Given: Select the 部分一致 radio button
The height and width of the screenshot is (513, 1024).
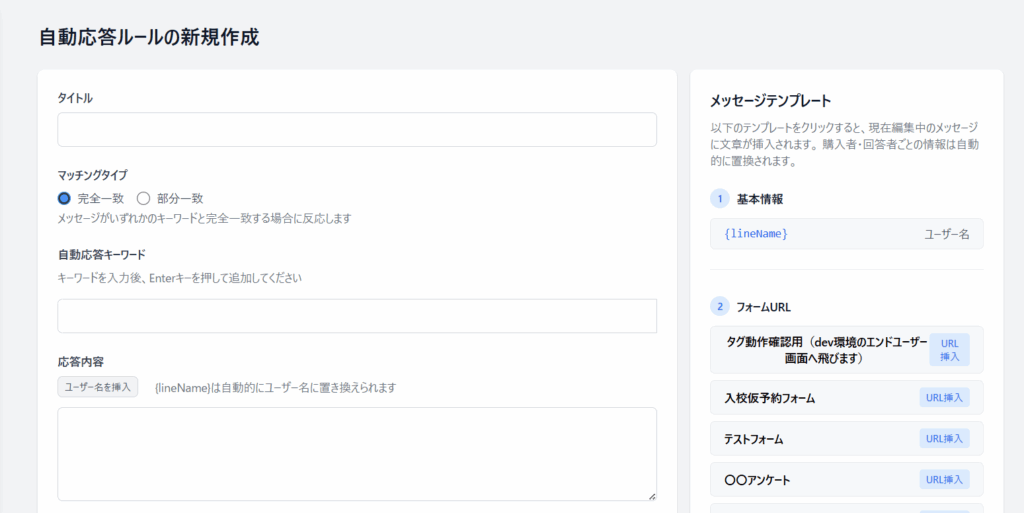Looking at the screenshot, I should [x=144, y=198].
